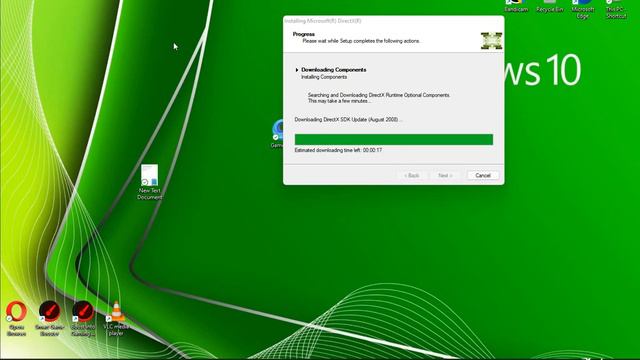Click Cancel in the DirectX installer
This screenshot has height=360, width=640.
coord(483,176)
